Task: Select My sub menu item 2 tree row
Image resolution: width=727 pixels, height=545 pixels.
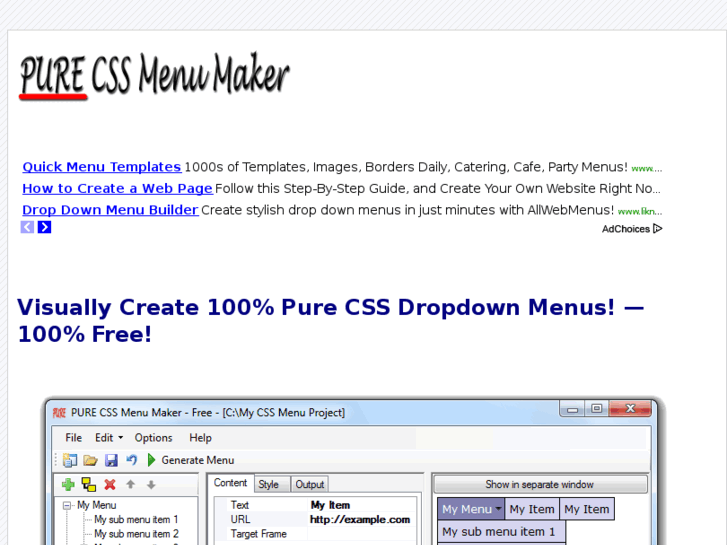Action: coord(136,534)
